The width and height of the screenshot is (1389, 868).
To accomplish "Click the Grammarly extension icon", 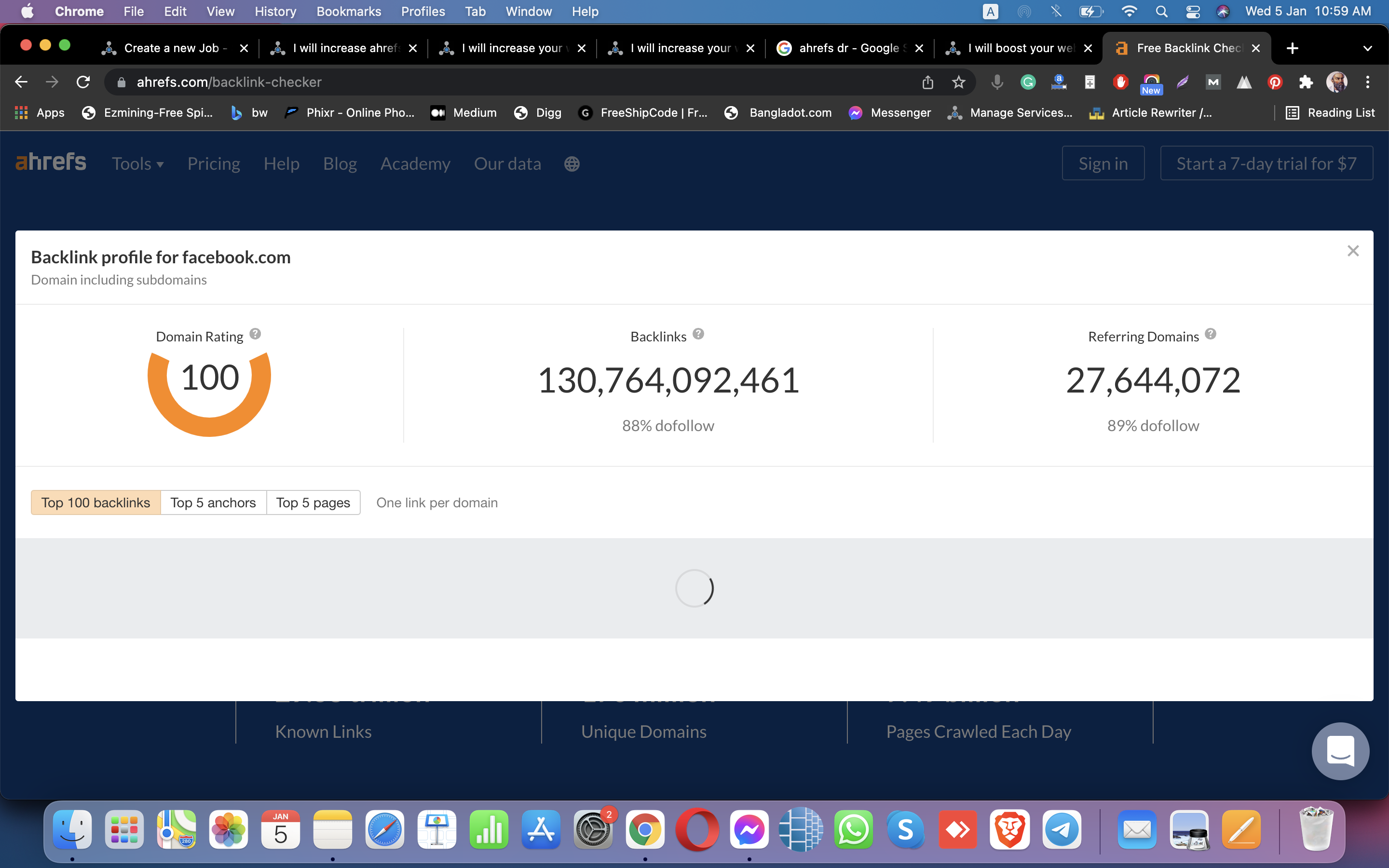I will (1028, 82).
